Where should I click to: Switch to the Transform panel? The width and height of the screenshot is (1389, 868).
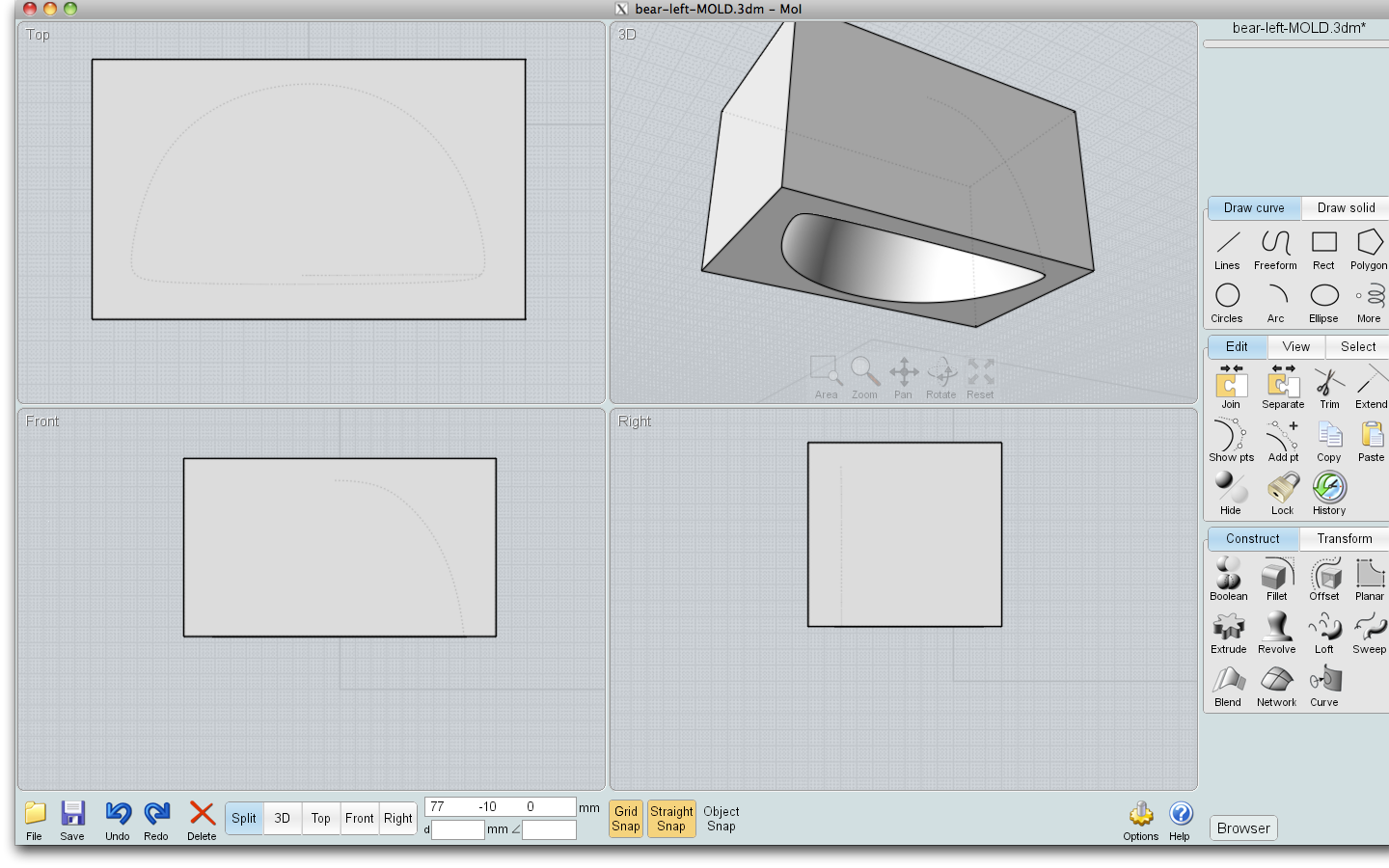(1344, 538)
